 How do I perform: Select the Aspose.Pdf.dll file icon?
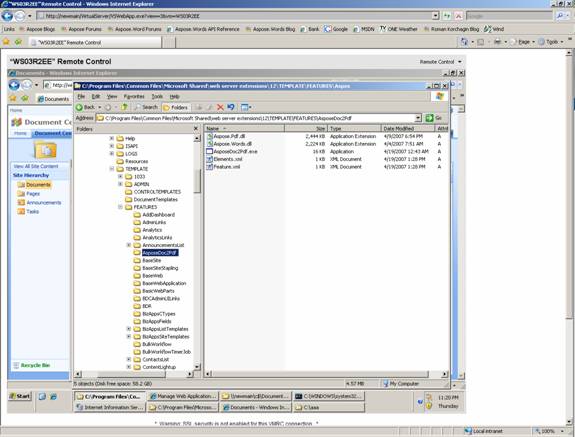pos(210,136)
